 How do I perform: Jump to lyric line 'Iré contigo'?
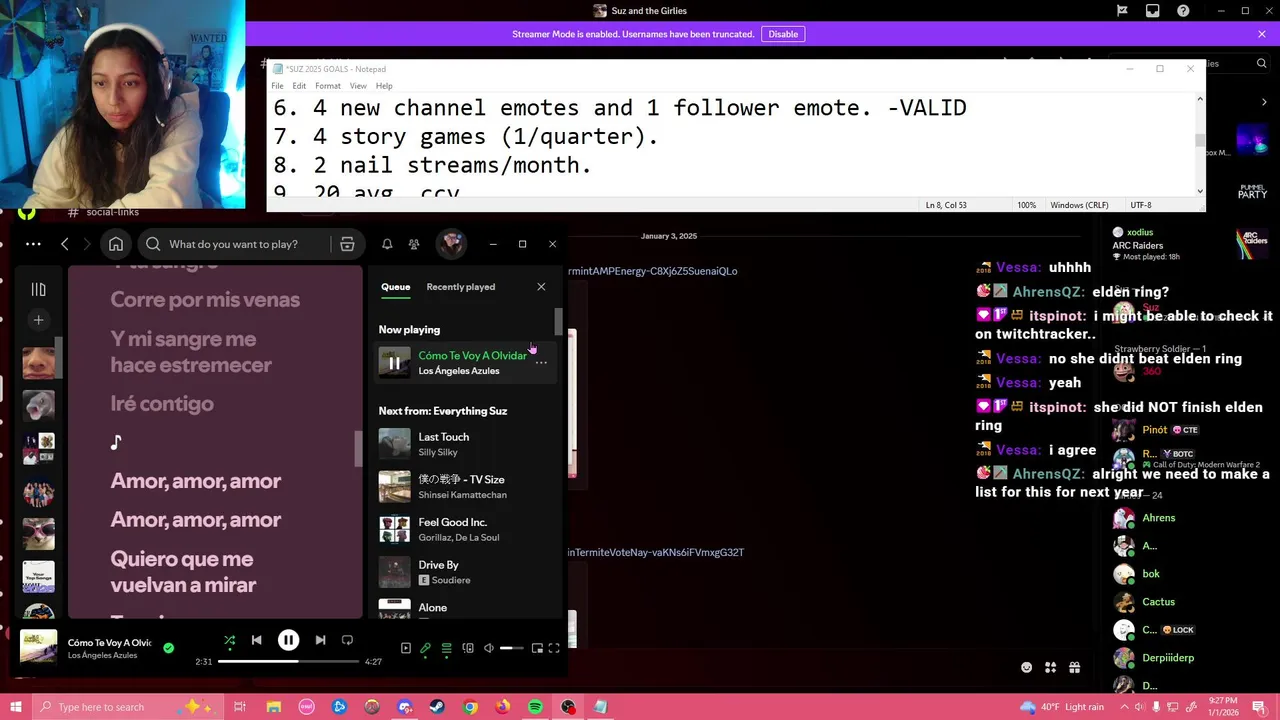[162, 404]
